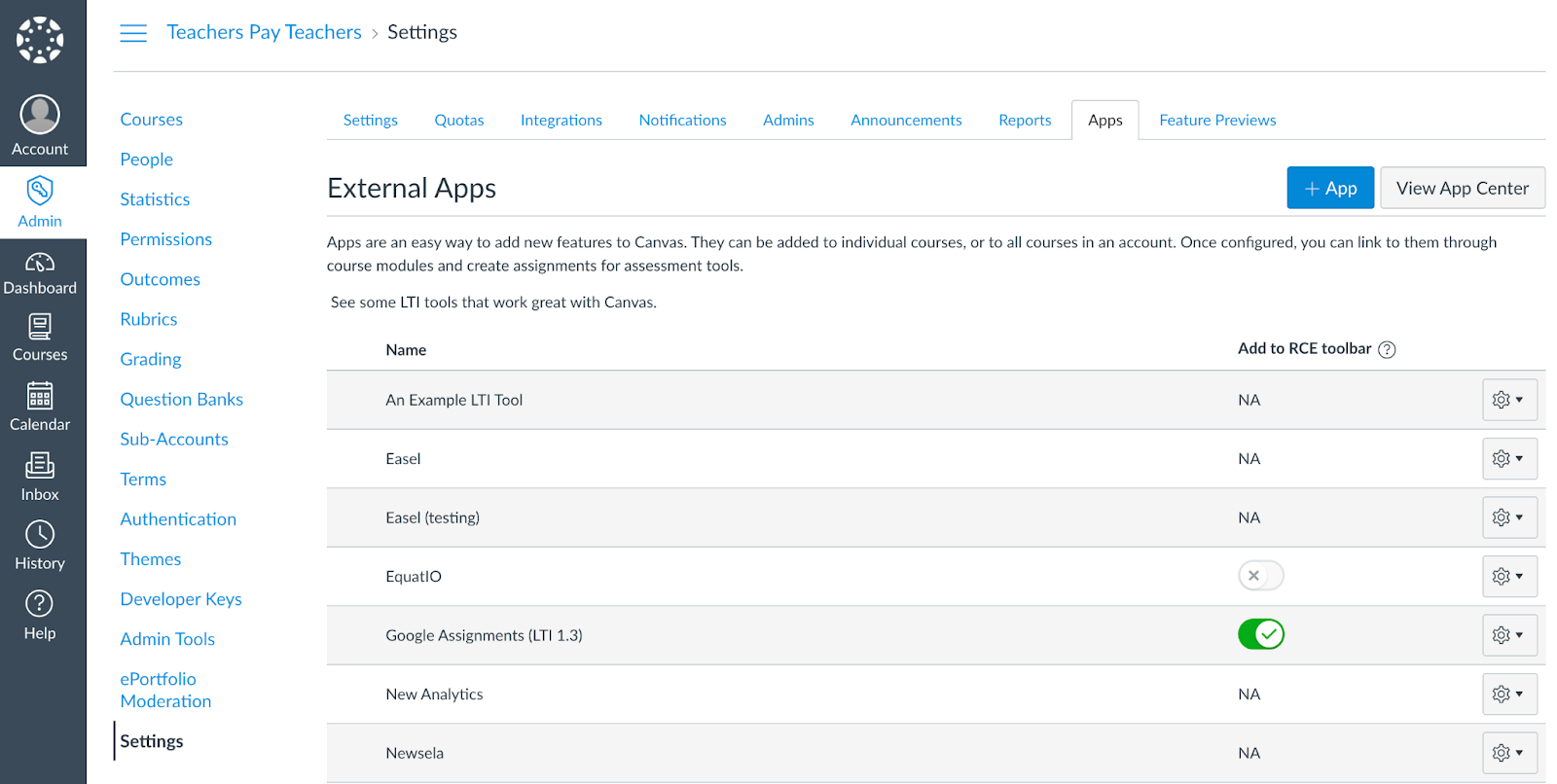The height and width of the screenshot is (784, 1557).
Task: Open the gear menu for EquatIO
Action: tap(1509, 576)
